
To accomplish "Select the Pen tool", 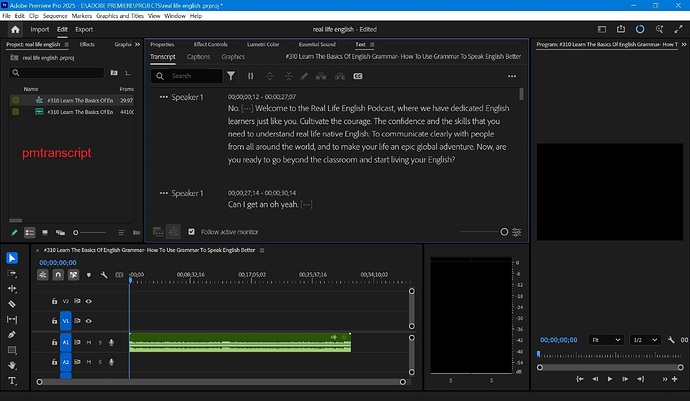I will [12, 335].
